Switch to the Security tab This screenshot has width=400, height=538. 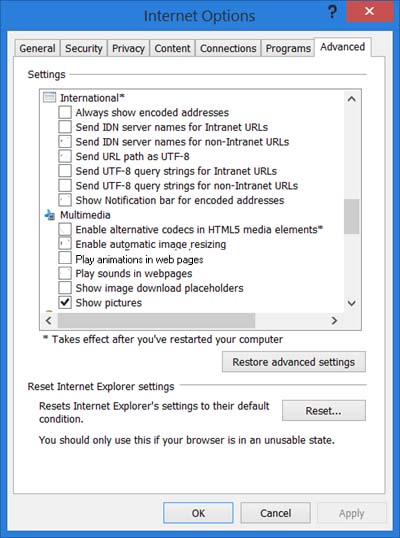84,48
